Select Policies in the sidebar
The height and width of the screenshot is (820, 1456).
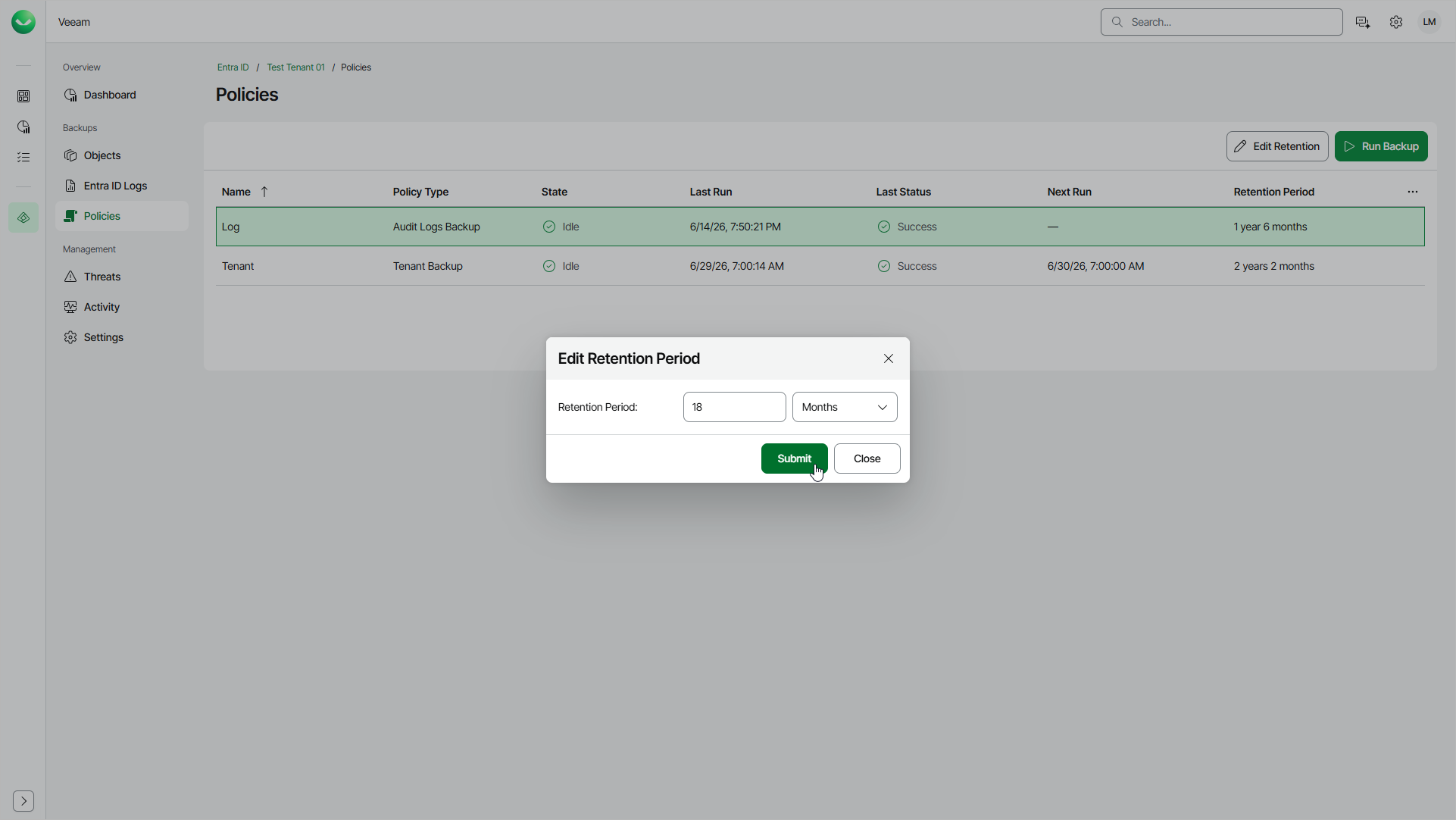(122, 216)
